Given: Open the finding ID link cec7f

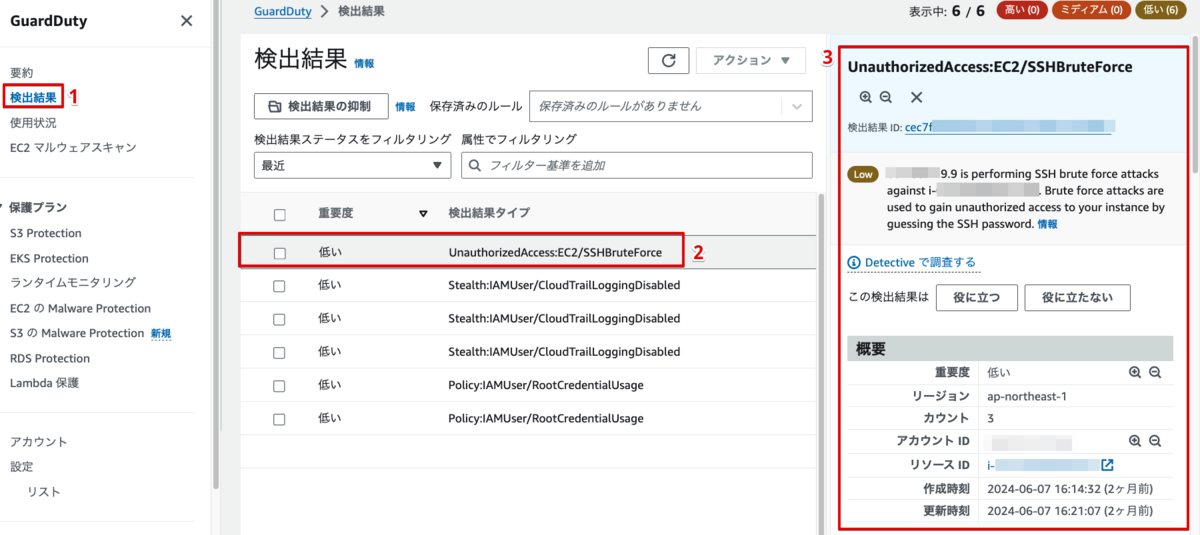Looking at the screenshot, I should click(x=1009, y=127).
